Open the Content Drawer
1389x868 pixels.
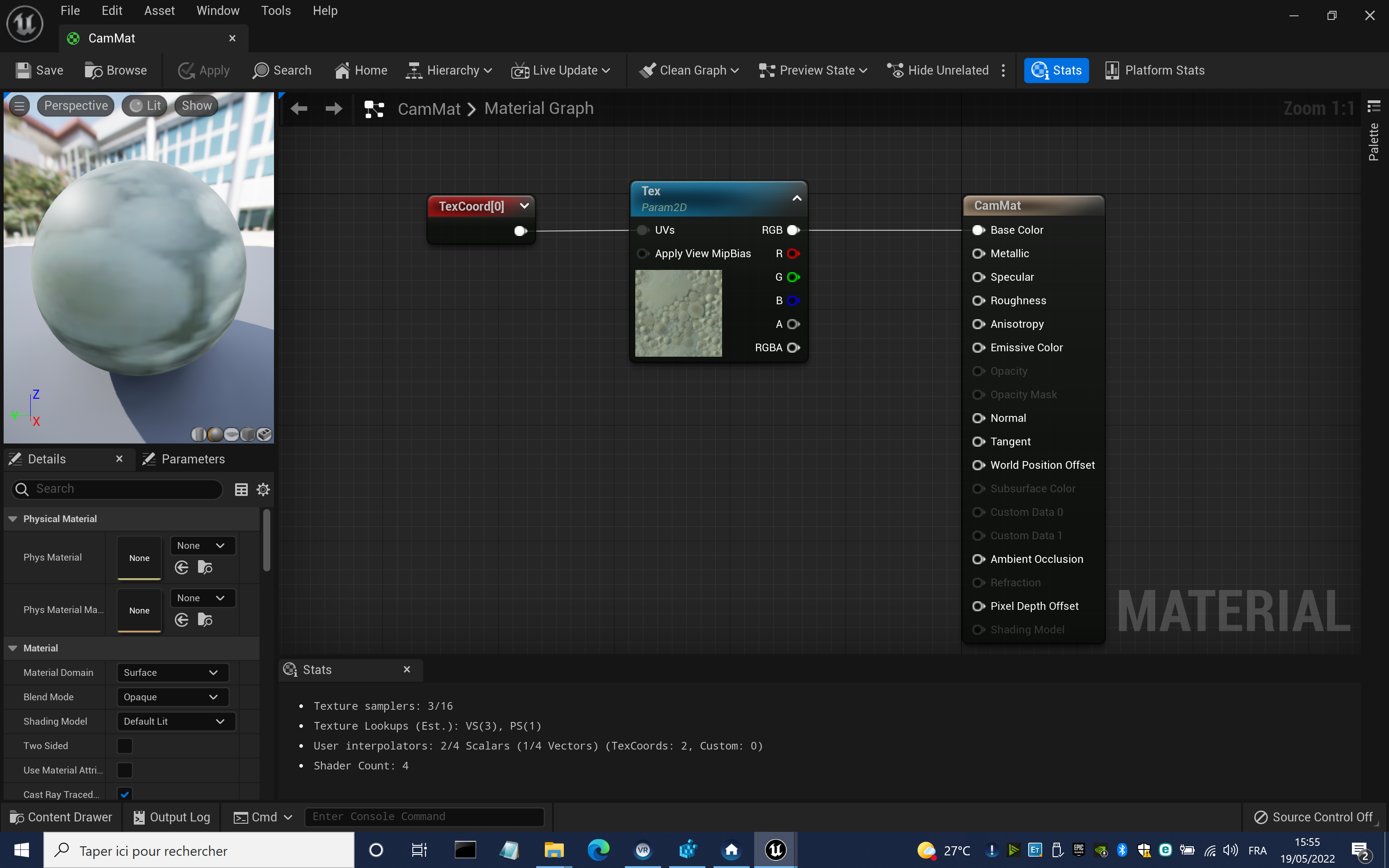[61, 817]
